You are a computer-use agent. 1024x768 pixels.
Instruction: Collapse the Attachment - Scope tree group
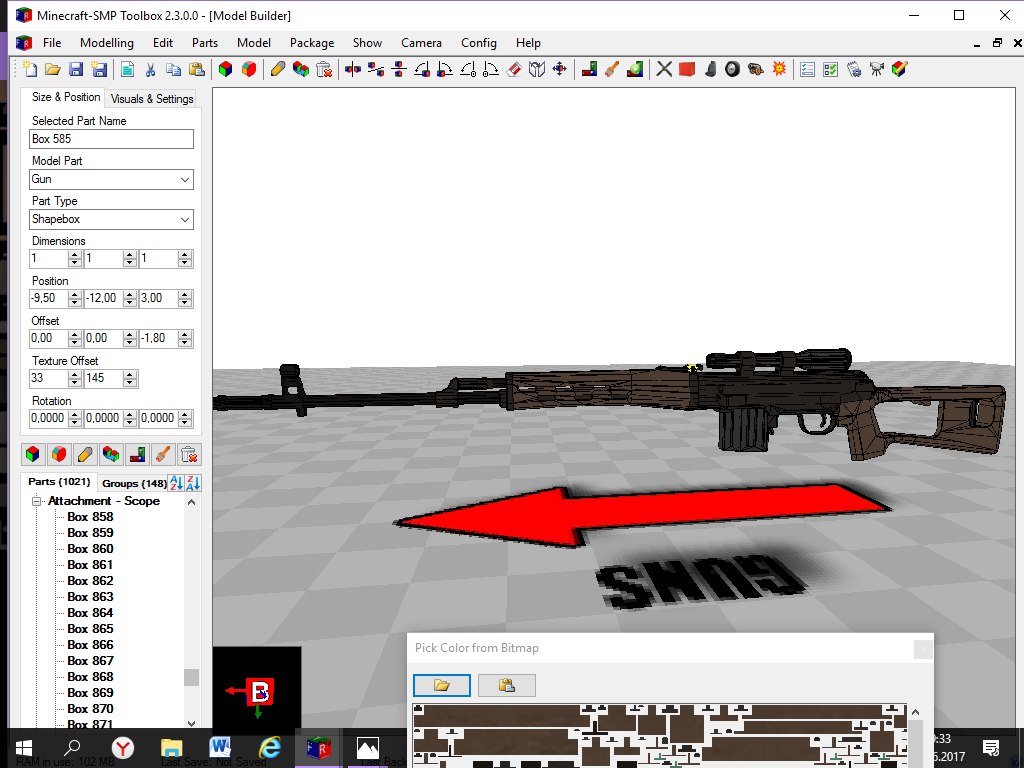pyautogui.click(x=37, y=502)
